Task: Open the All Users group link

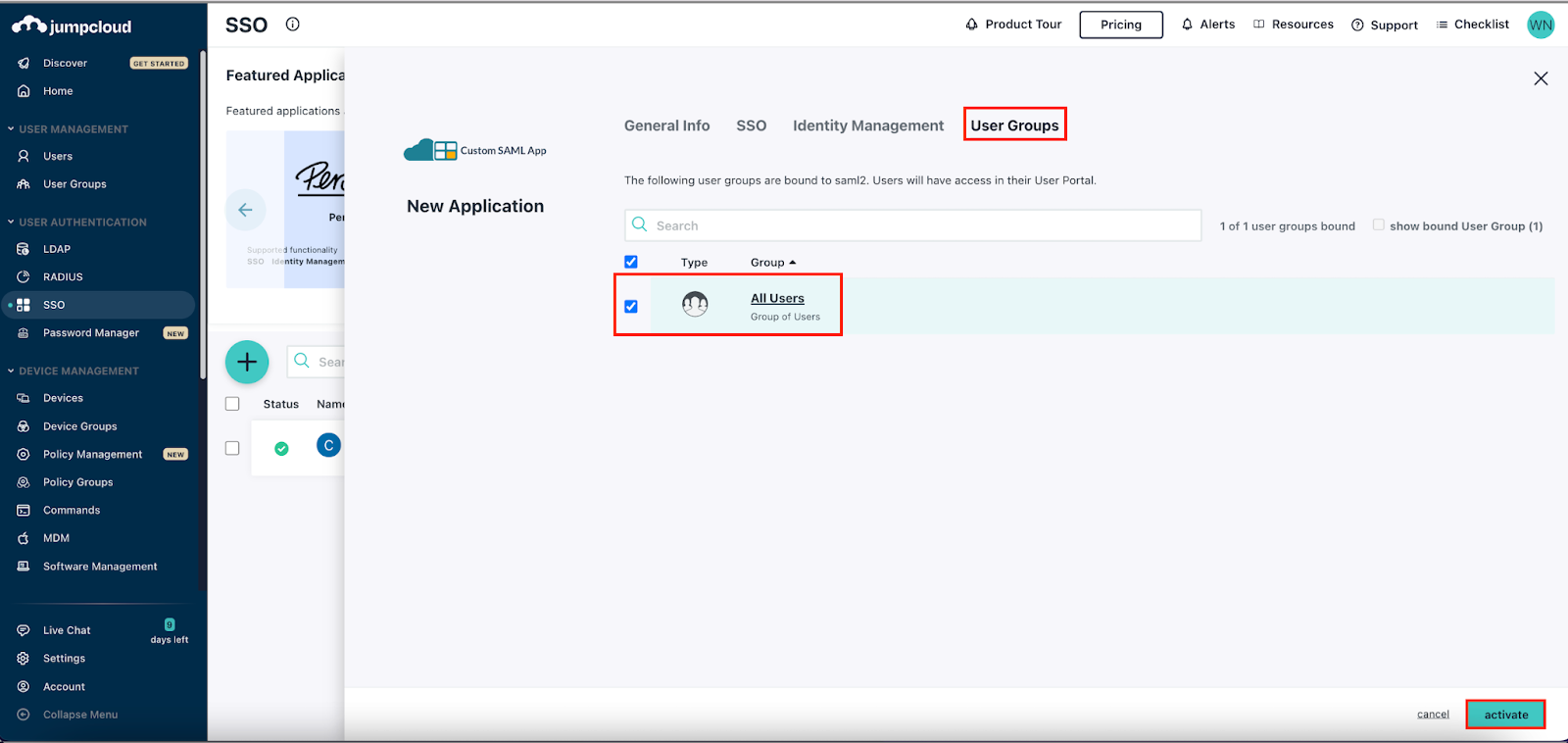Action: tap(777, 298)
